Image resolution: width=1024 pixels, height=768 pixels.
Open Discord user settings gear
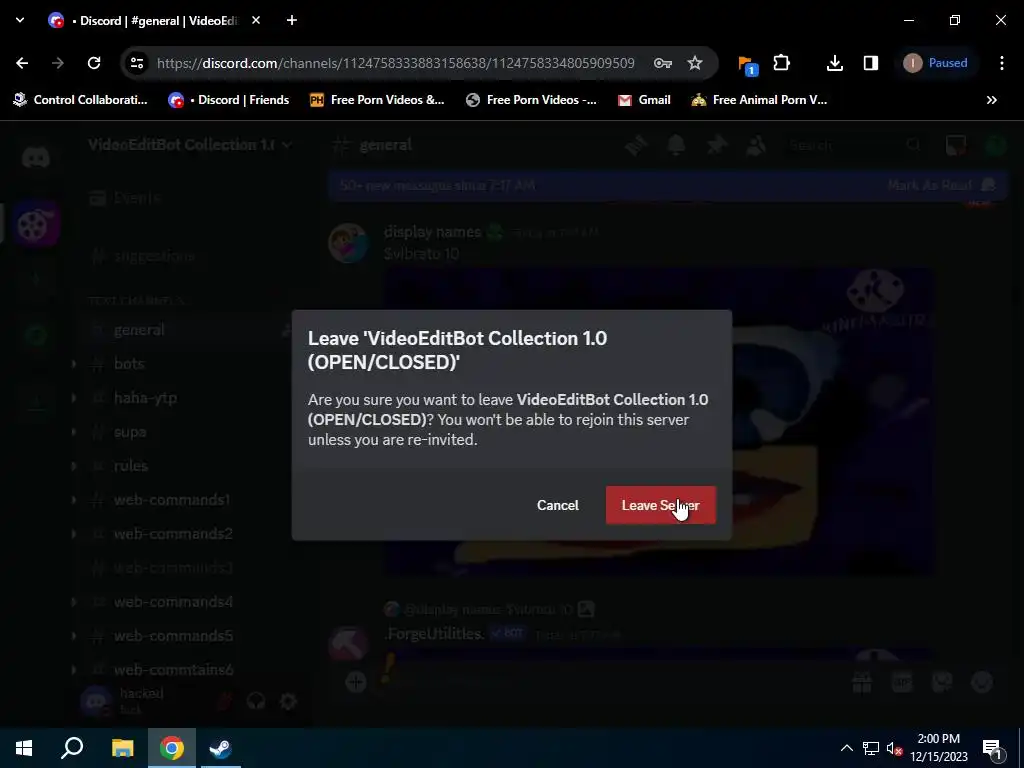(288, 701)
